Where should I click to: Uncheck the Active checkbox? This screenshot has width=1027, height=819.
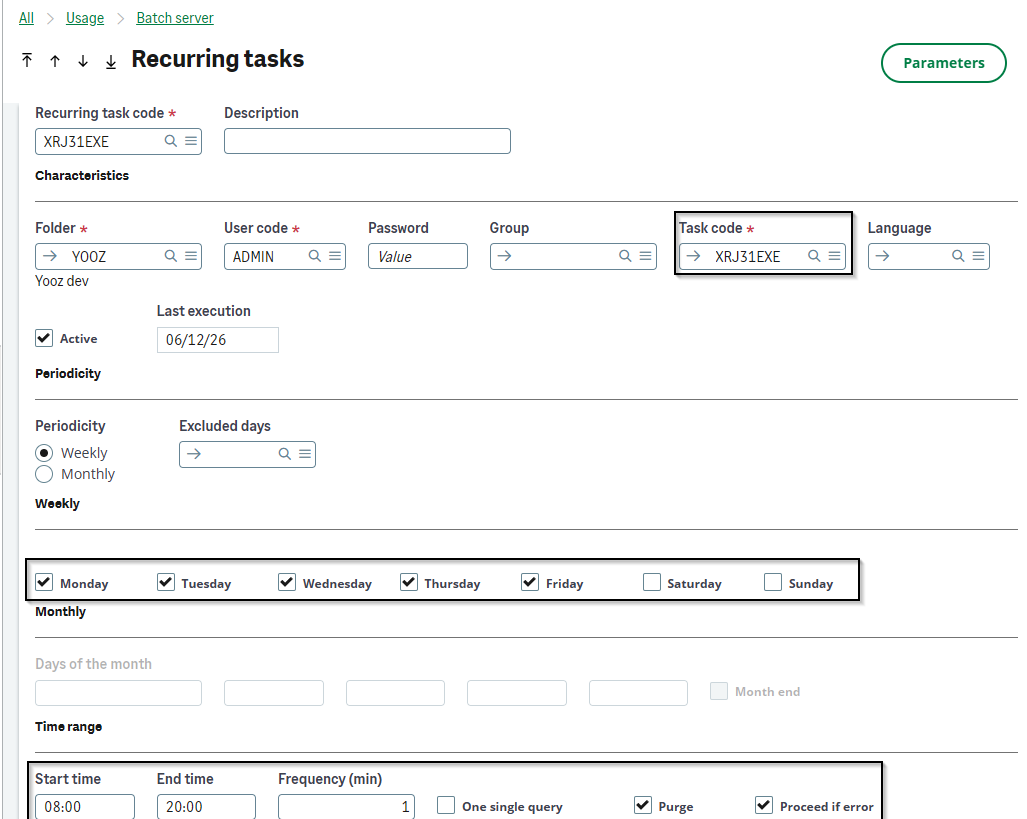[x=44, y=338]
